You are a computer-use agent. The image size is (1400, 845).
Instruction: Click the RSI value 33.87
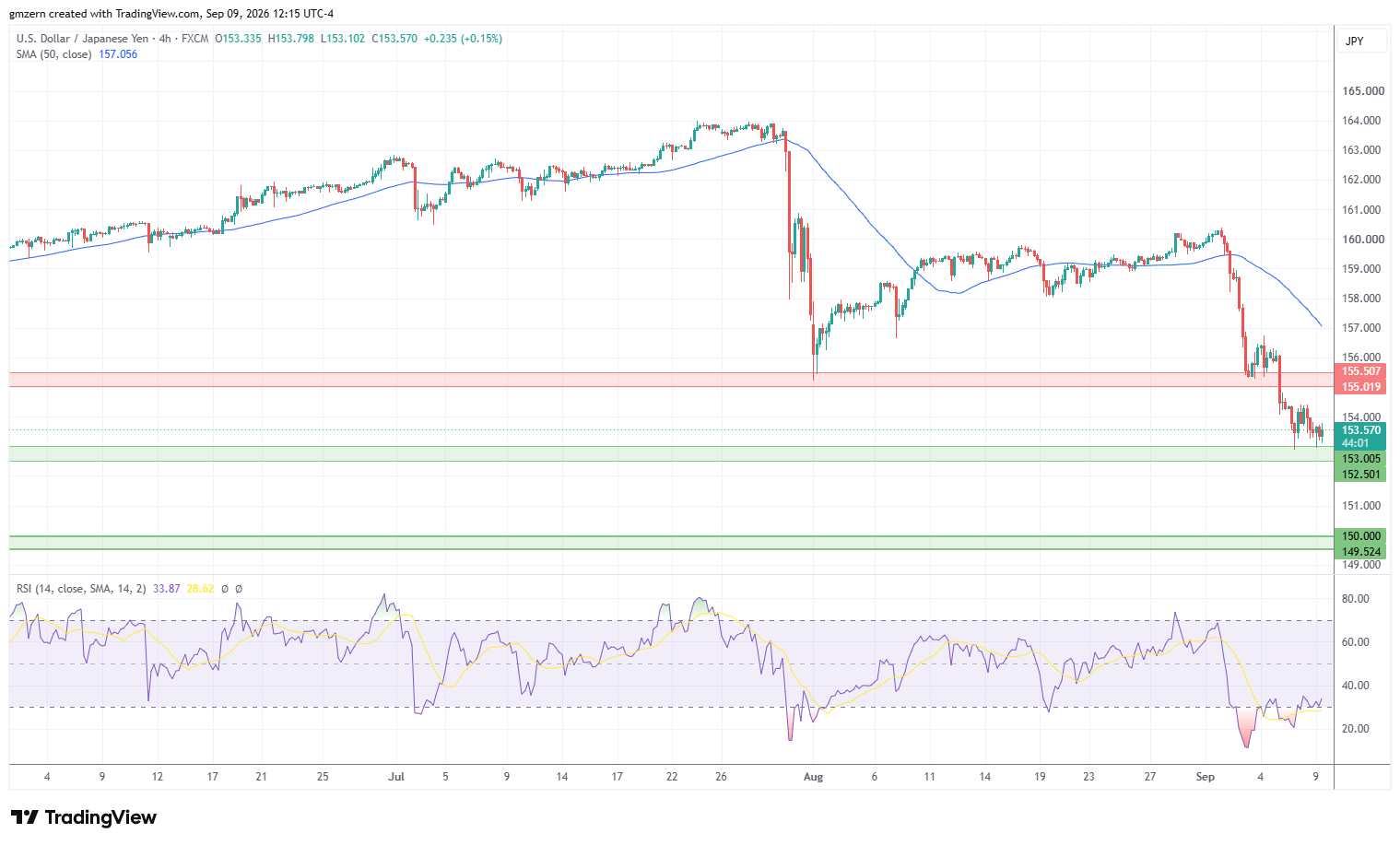[x=167, y=589]
